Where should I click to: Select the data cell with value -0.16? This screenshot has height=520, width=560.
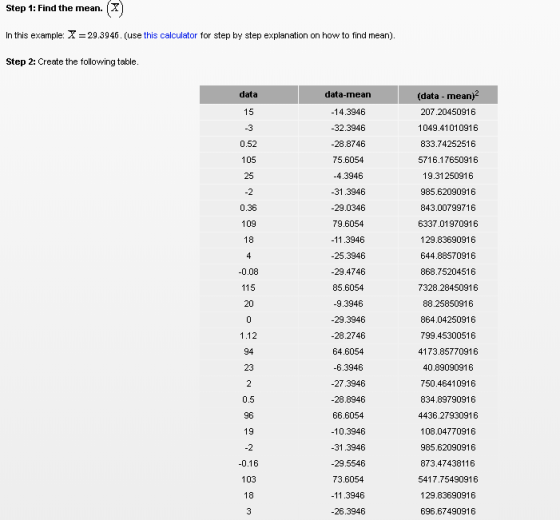(249, 464)
